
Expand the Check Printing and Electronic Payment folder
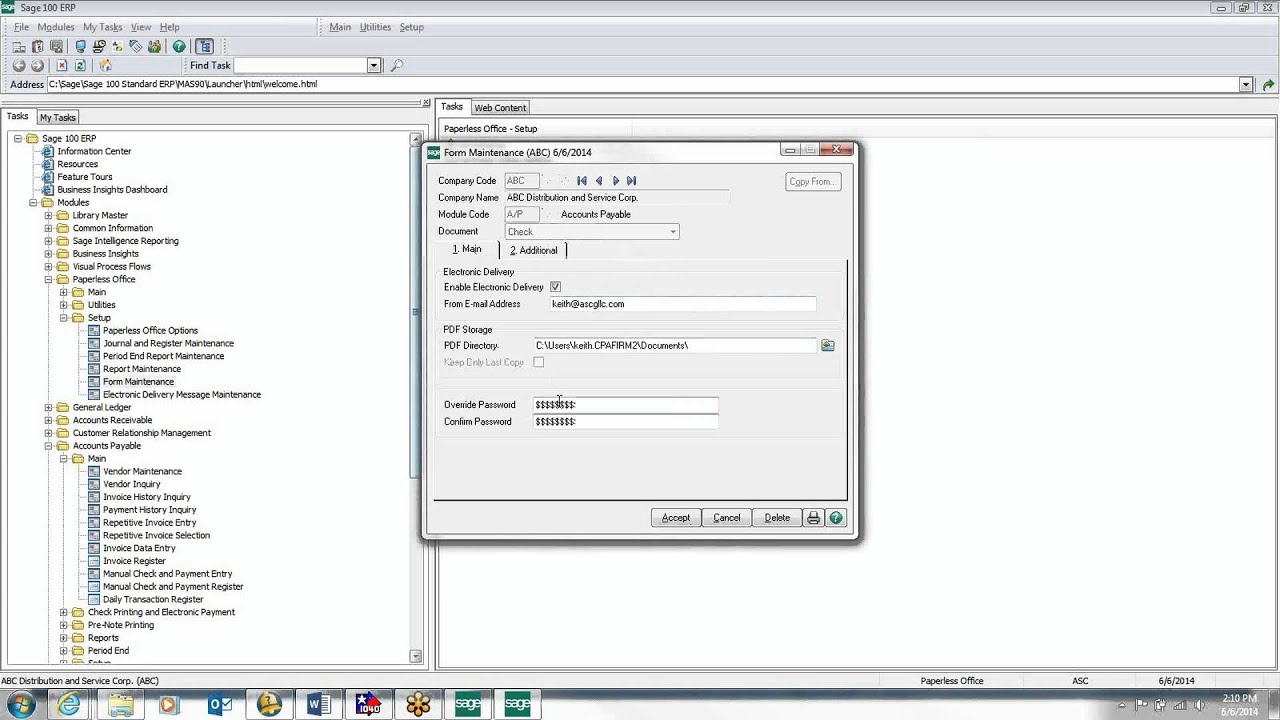[x=64, y=612]
